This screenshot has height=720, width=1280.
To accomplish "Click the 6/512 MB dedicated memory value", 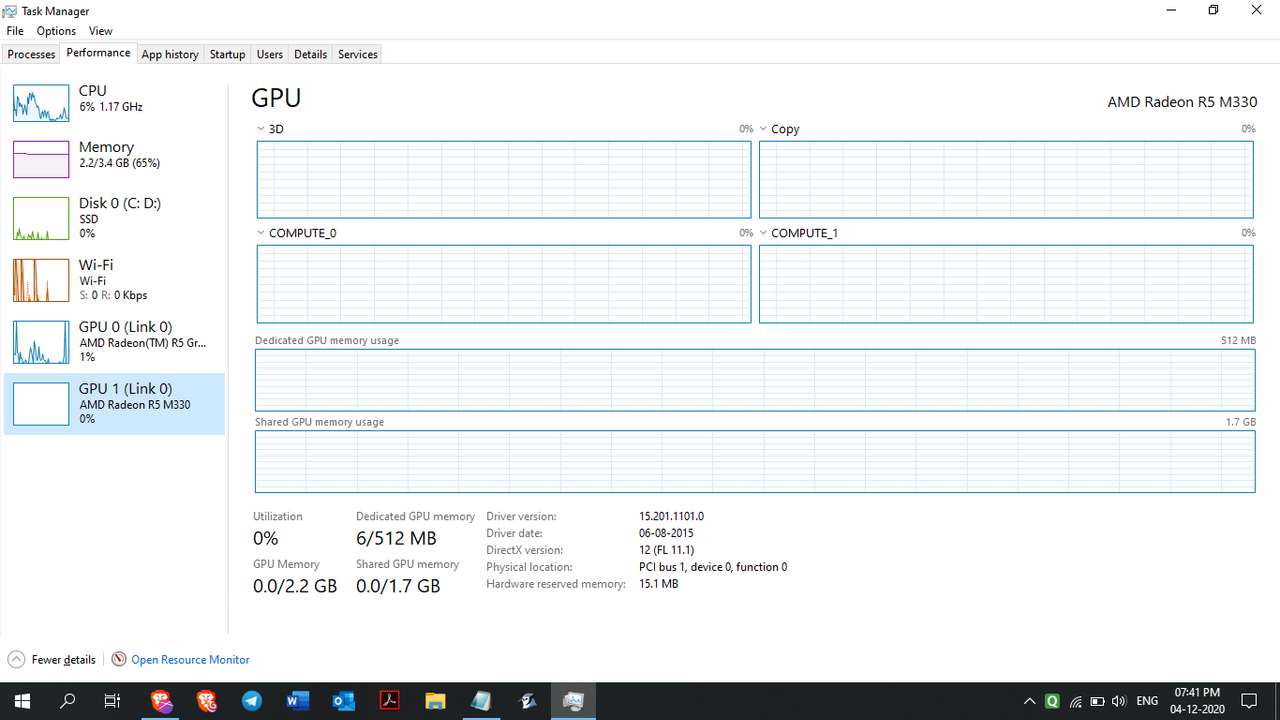I will coord(396,539).
